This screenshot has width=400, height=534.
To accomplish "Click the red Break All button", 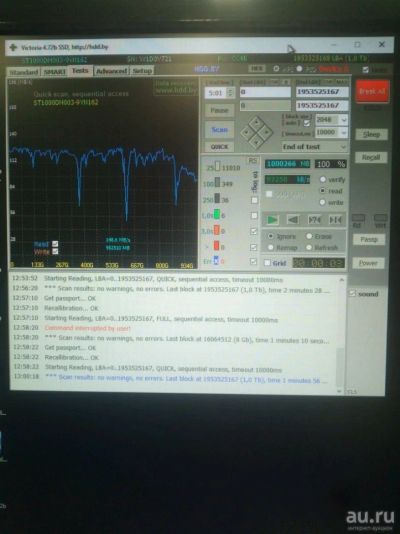I will (372, 91).
